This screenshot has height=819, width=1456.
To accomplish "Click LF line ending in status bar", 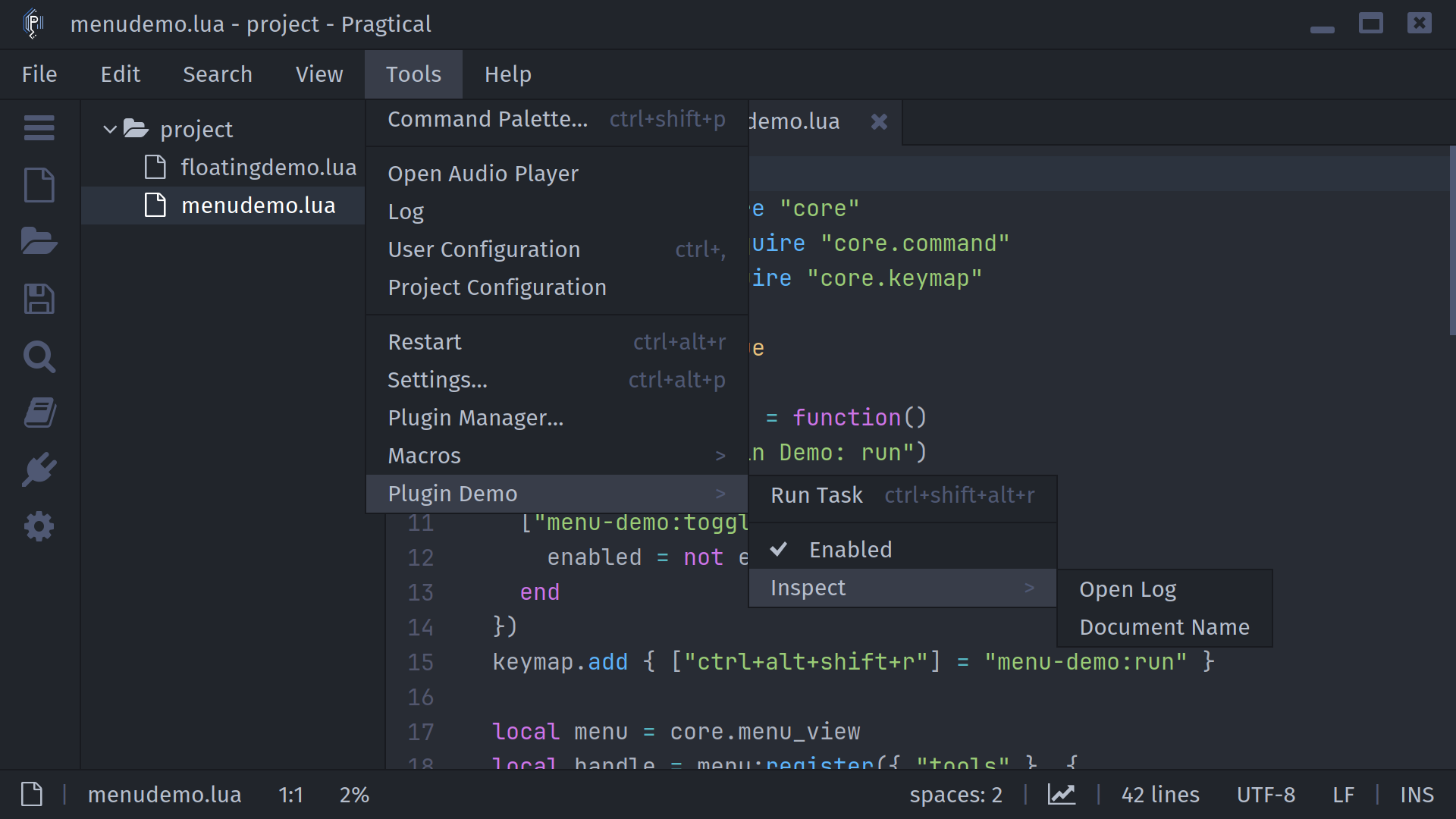I will point(1343,795).
